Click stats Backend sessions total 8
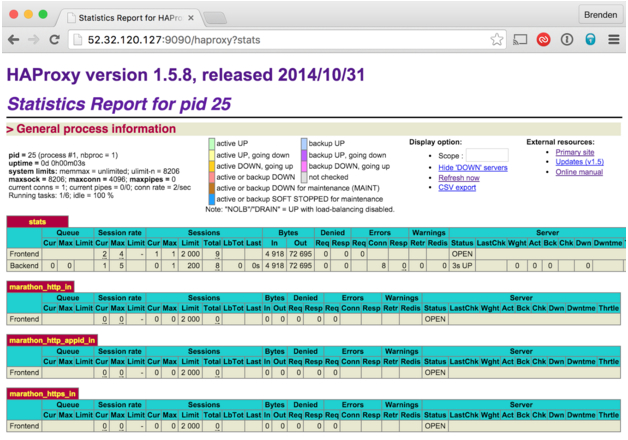 coord(217,265)
